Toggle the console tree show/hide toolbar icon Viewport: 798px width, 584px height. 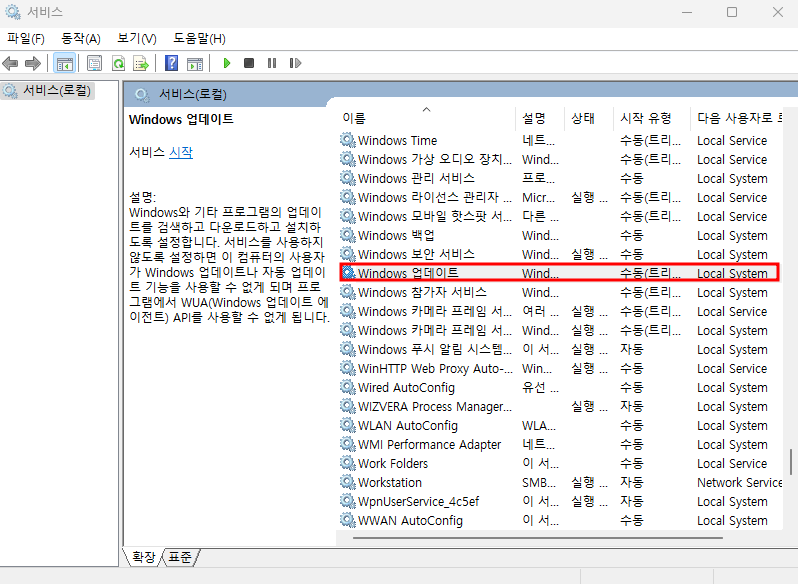tap(65, 63)
